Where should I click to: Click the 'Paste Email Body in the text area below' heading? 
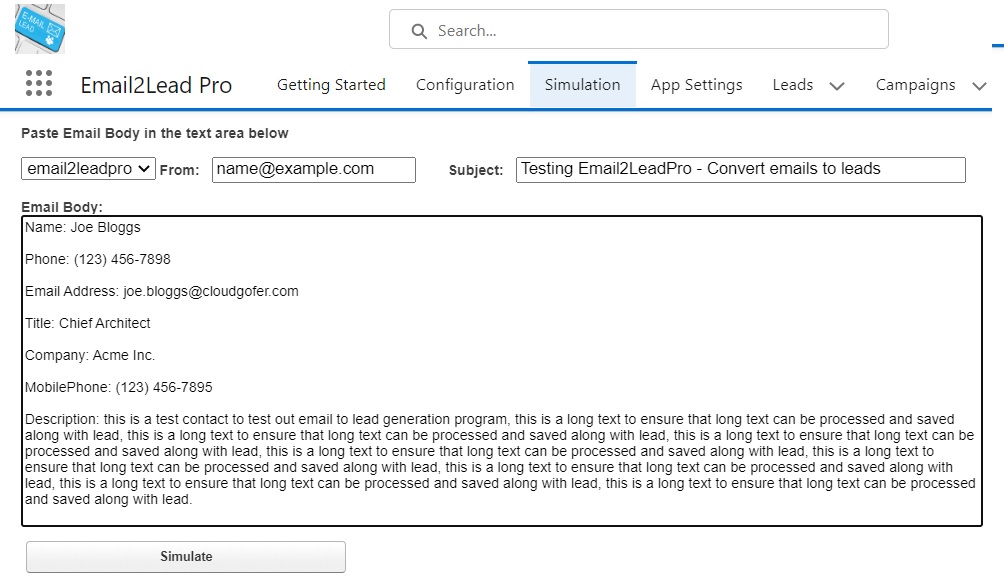point(155,133)
